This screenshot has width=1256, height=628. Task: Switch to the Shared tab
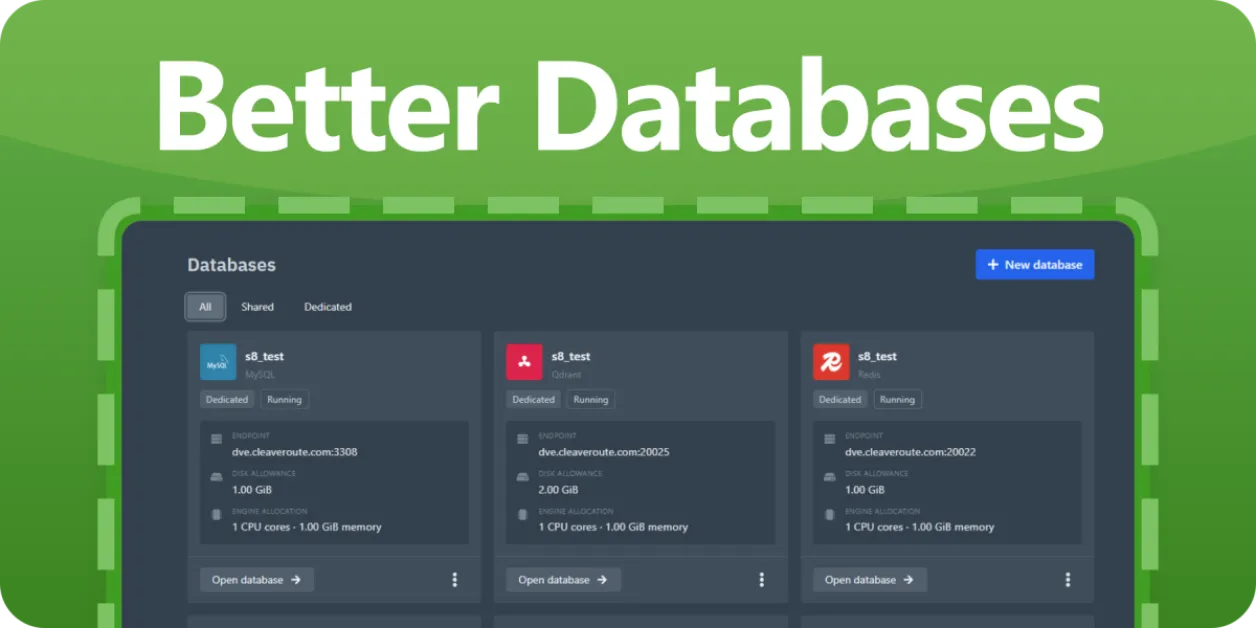[257, 307]
